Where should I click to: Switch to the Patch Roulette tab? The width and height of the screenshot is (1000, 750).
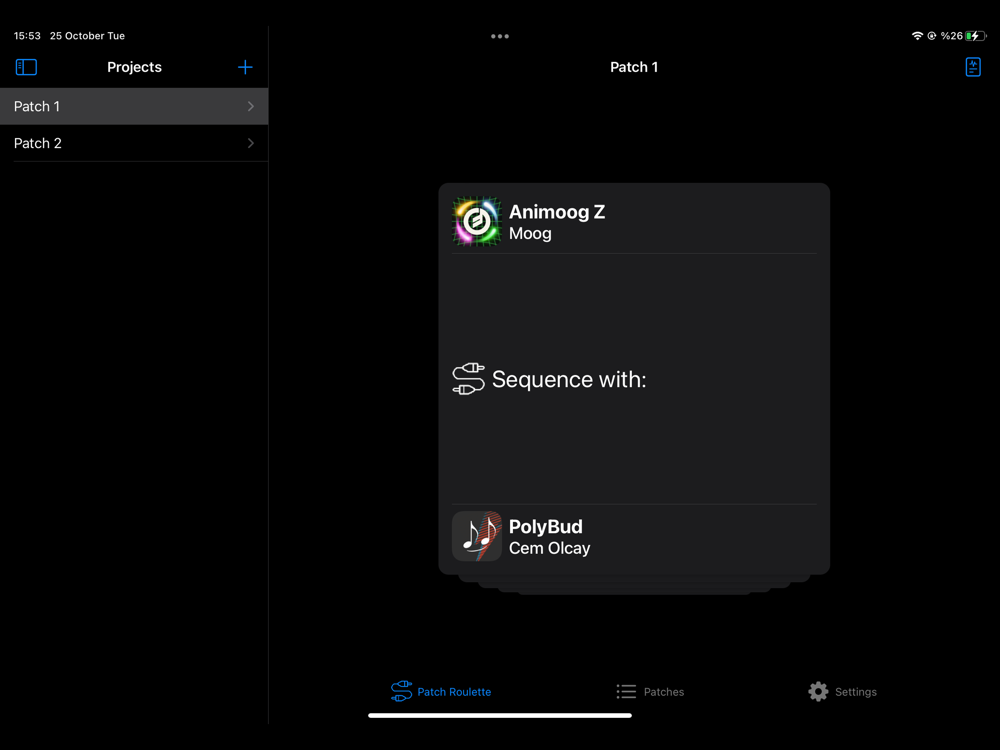click(x=441, y=691)
